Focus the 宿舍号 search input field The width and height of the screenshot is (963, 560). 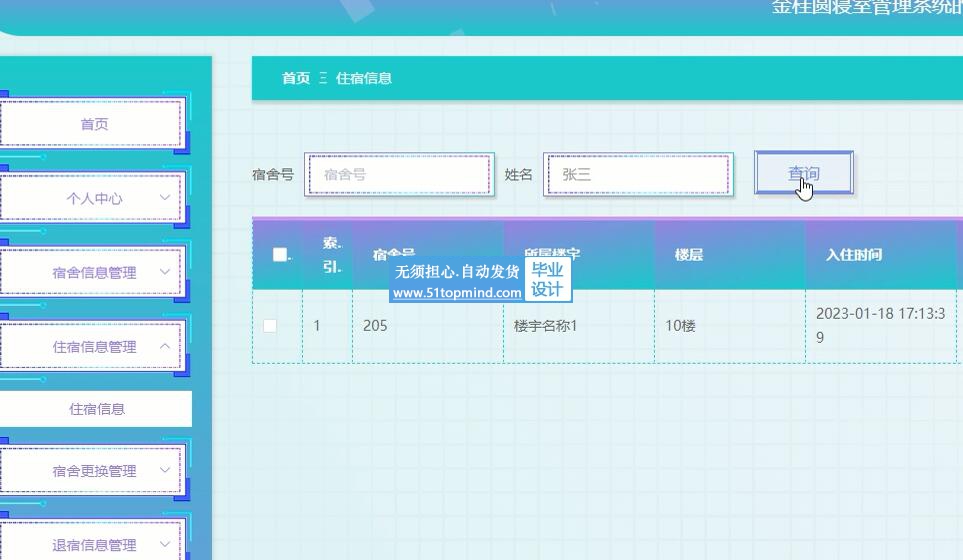coord(399,174)
